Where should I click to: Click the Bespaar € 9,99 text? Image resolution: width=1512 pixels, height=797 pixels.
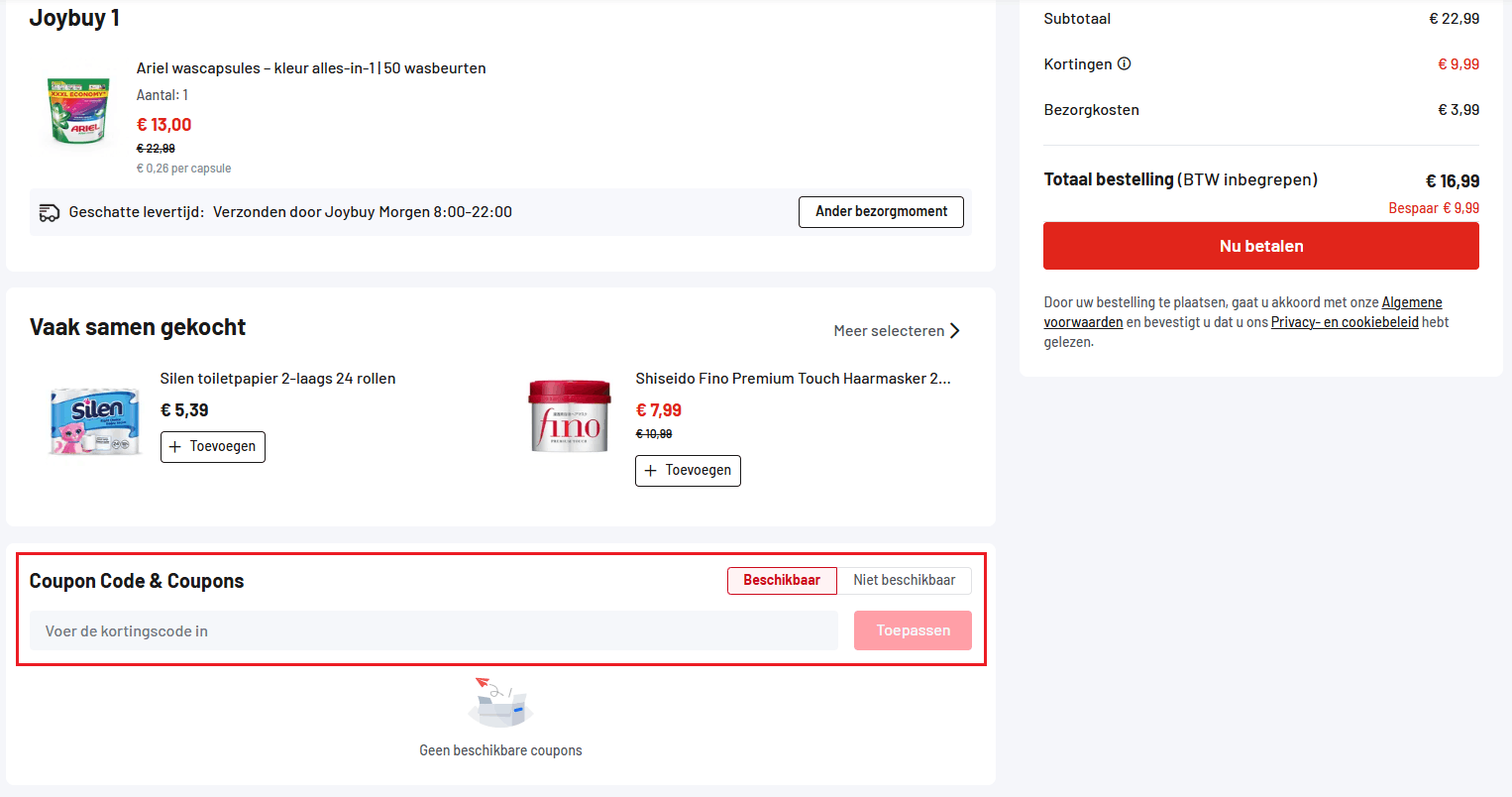(x=1434, y=208)
